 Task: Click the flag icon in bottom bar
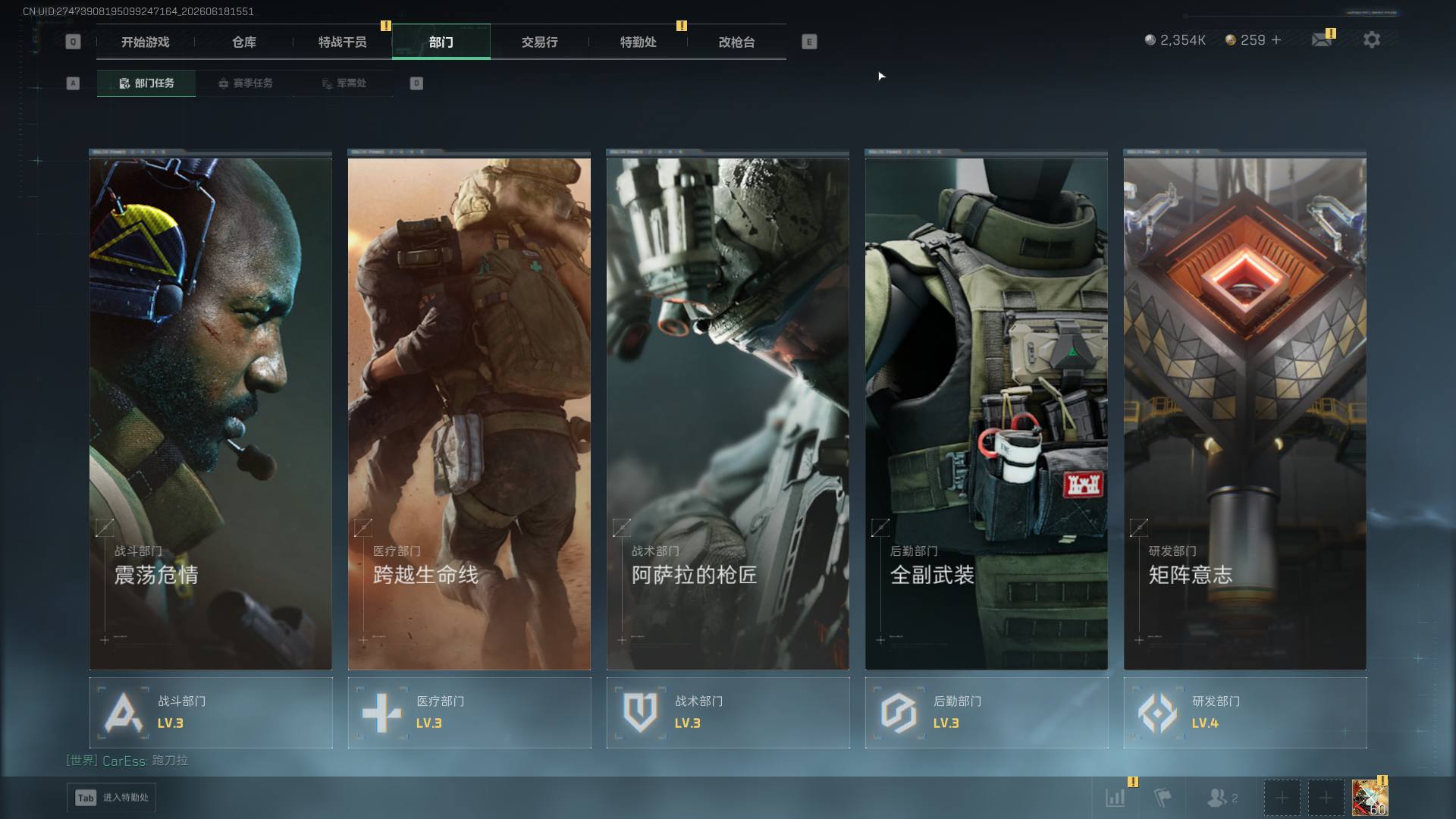point(1162,798)
